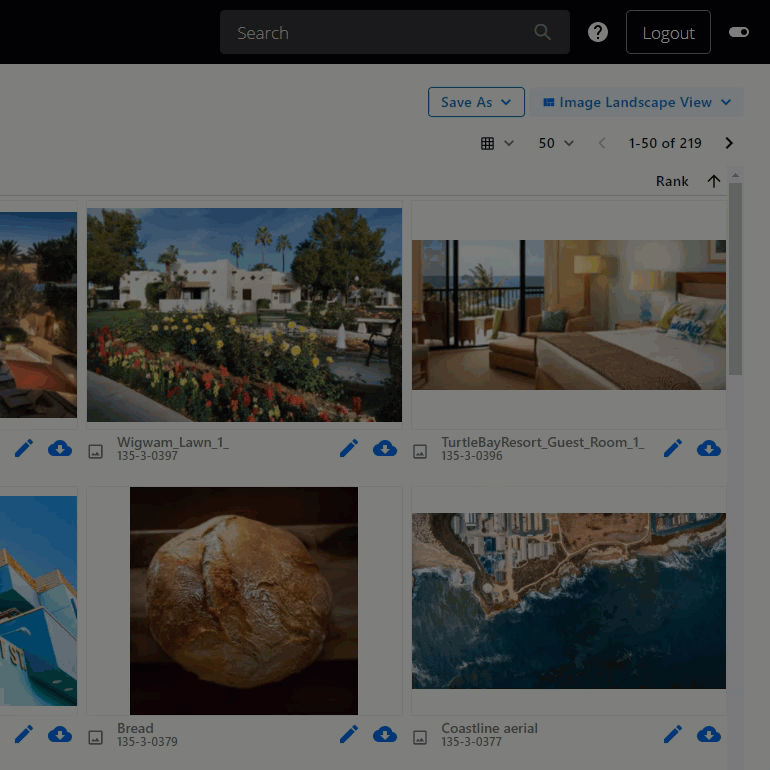Image resolution: width=770 pixels, height=770 pixels.
Task: Click asset ID 135-3-0377
Action: pos(472,742)
